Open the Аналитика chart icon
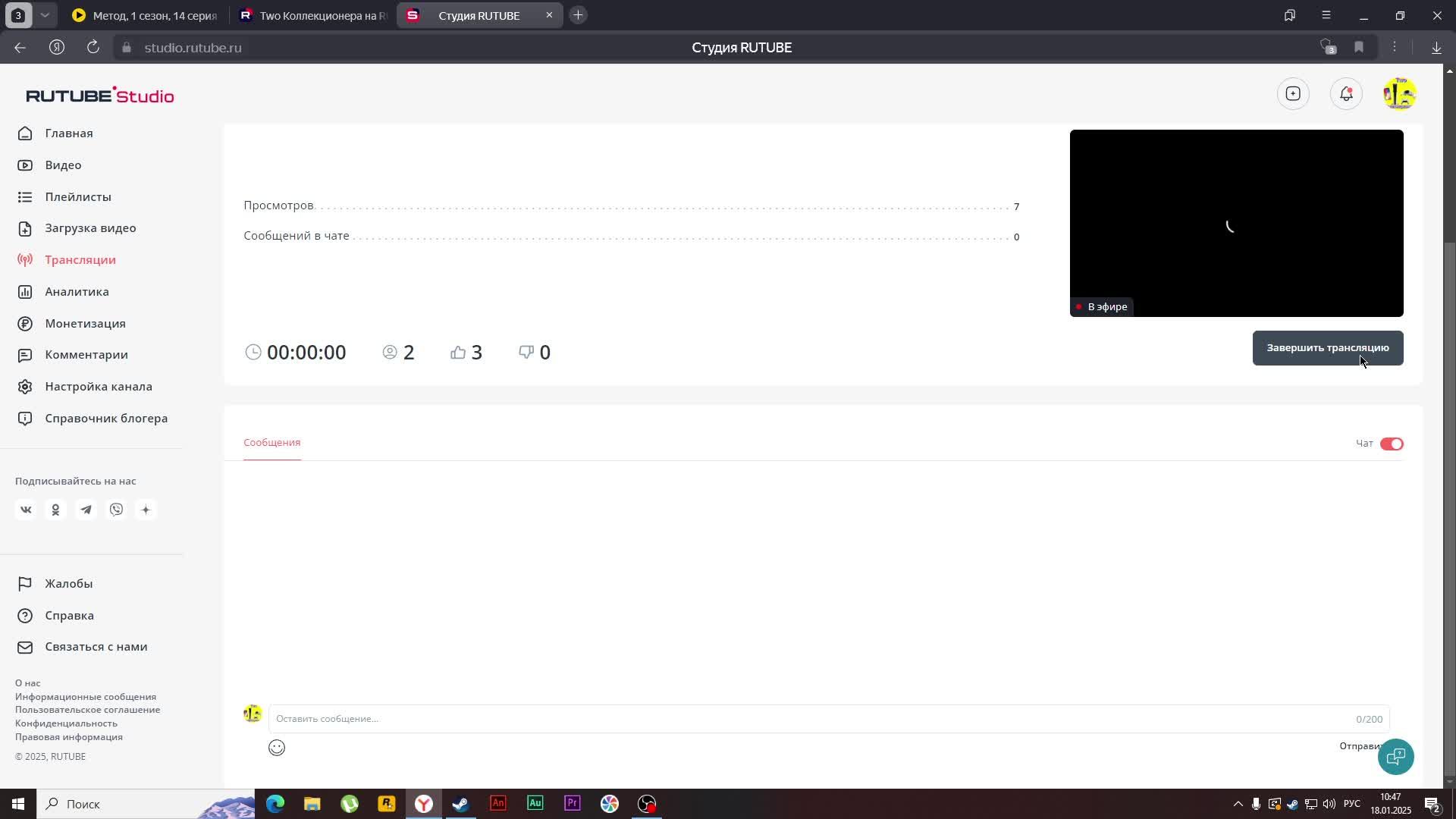This screenshot has height=819, width=1456. tap(25, 292)
